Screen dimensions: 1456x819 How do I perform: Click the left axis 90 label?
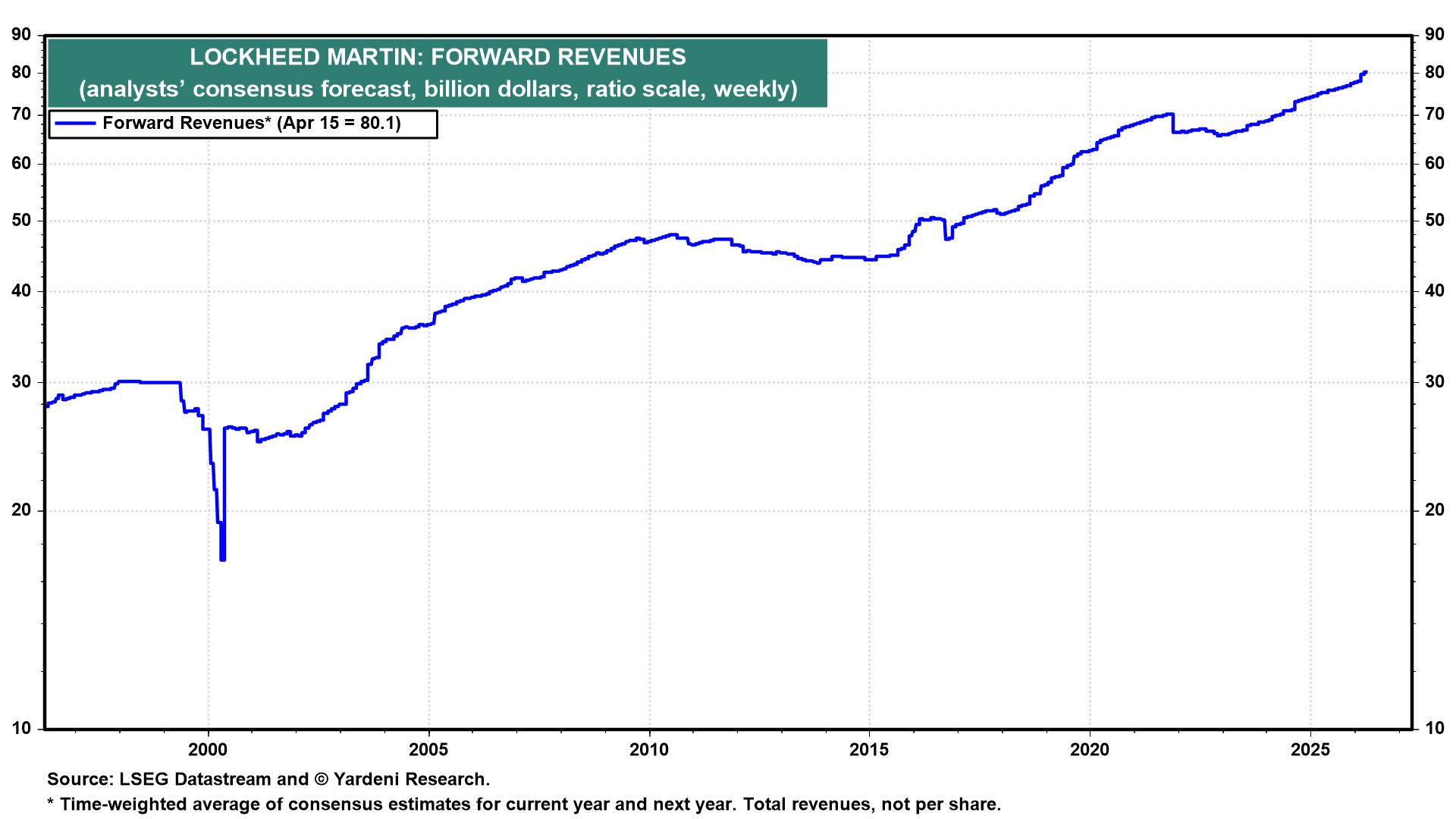22,35
